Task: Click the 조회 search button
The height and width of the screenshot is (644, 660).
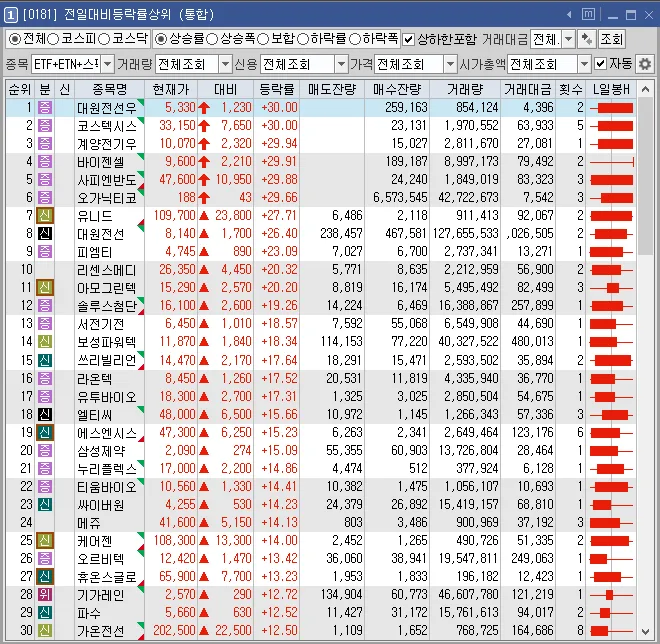Action: pyautogui.click(x=612, y=40)
